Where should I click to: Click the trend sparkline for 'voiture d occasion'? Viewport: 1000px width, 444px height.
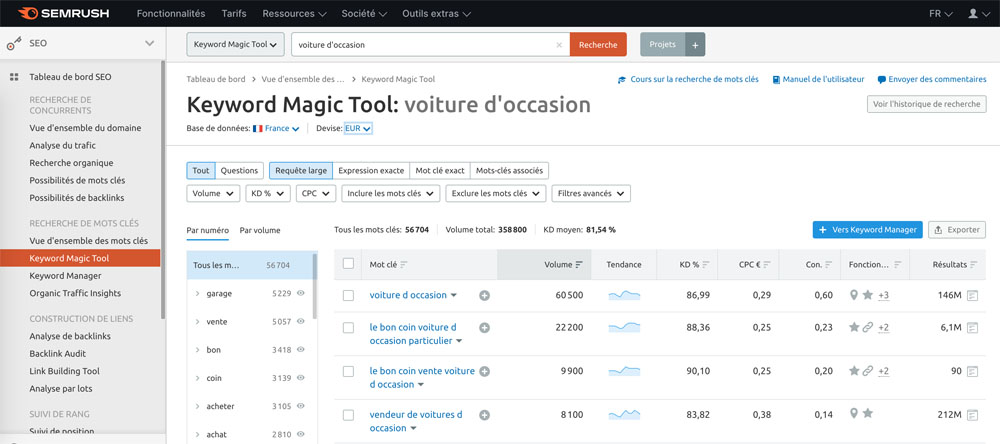624,295
